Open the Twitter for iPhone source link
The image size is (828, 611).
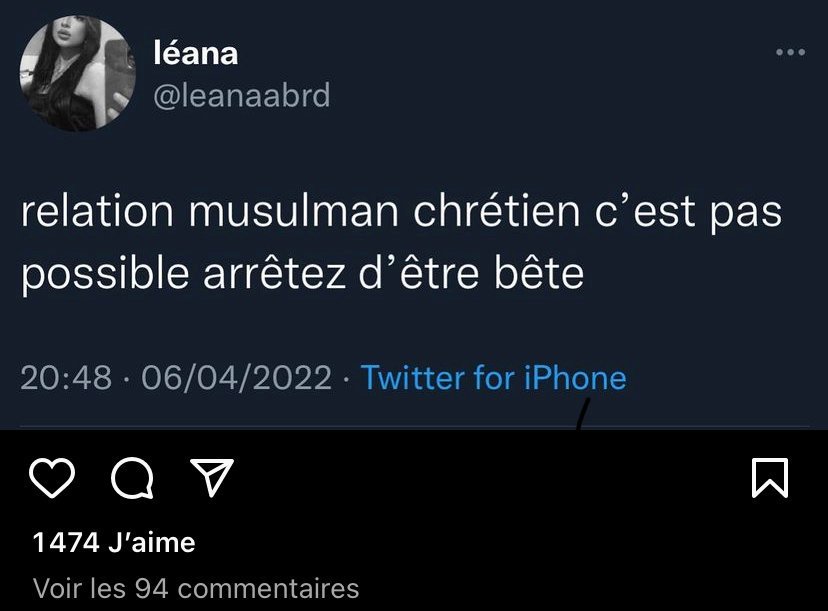point(493,378)
